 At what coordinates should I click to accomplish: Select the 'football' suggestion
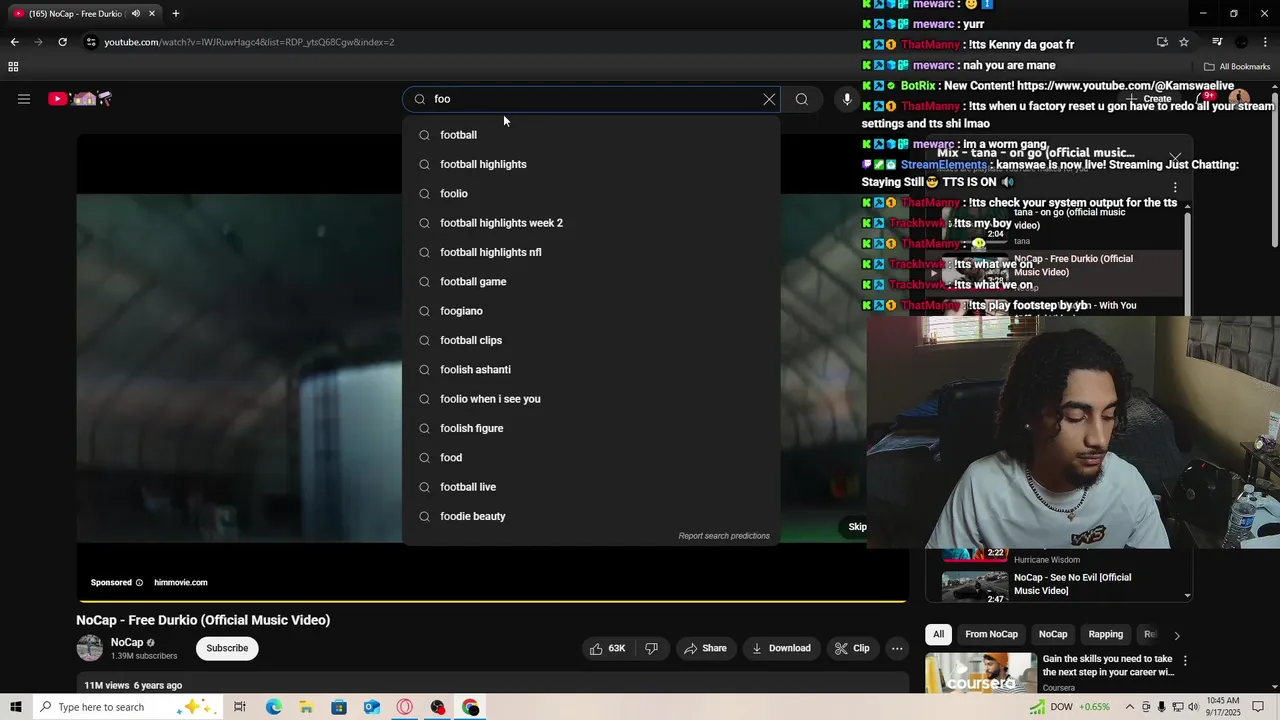(591, 135)
